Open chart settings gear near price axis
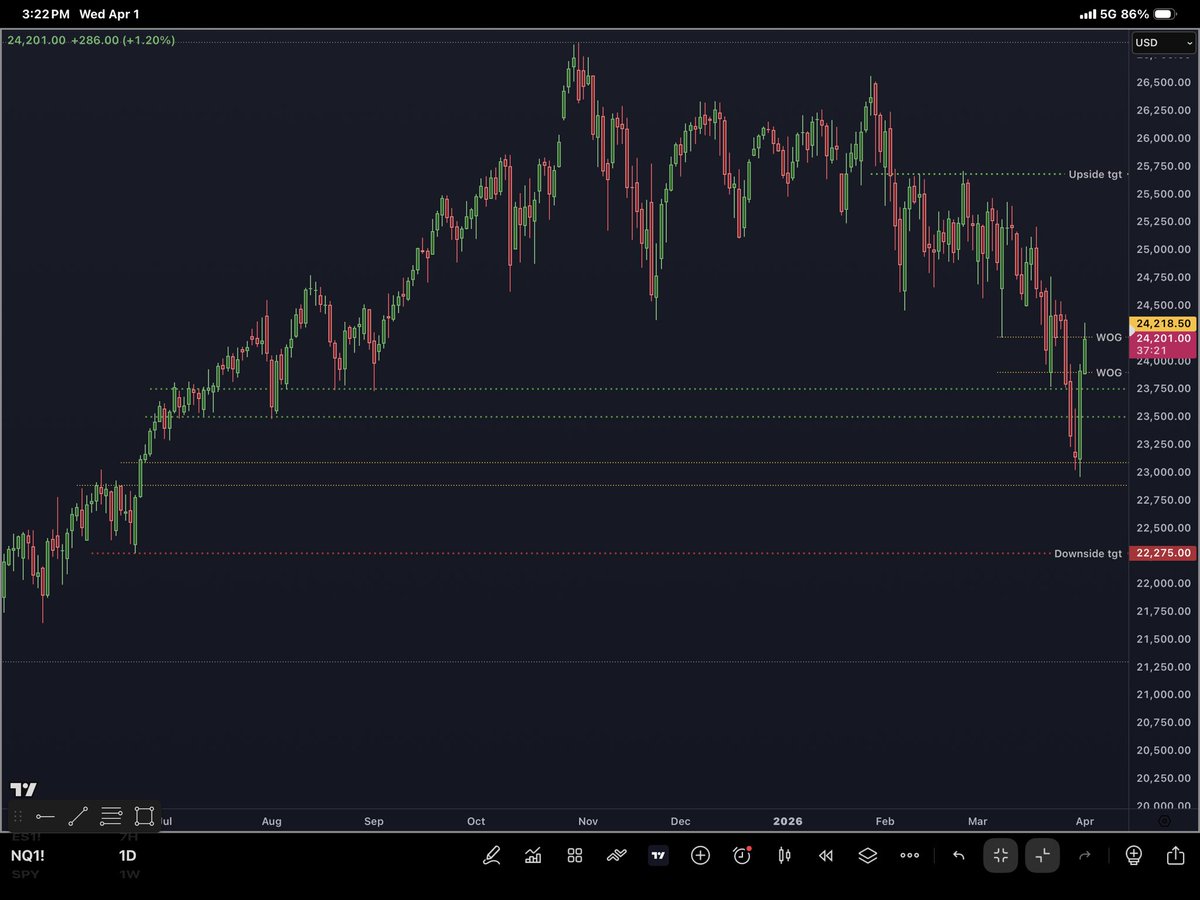The width and height of the screenshot is (1200, 900). [x=1164, y=821]
